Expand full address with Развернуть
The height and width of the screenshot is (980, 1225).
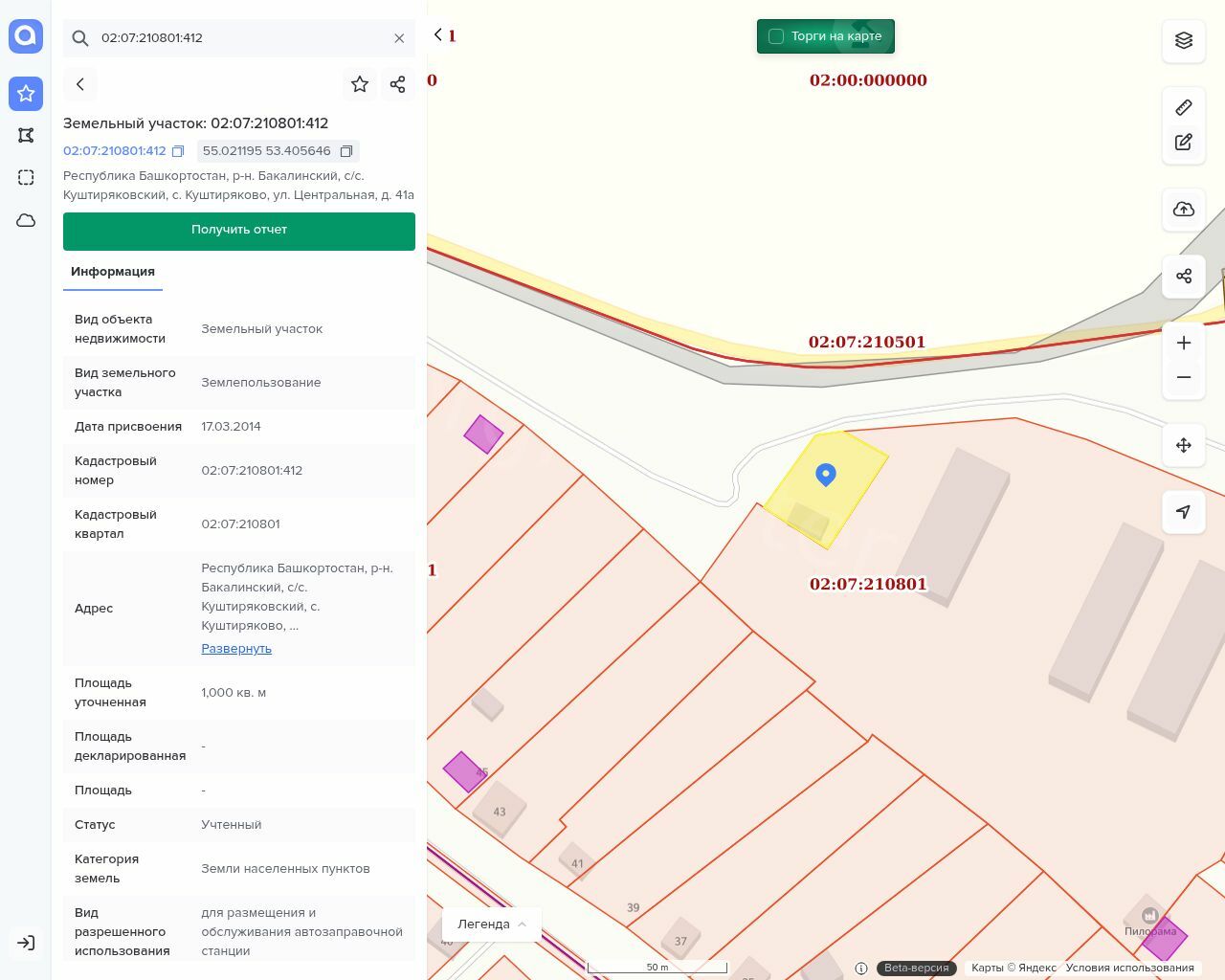[236, 648]
